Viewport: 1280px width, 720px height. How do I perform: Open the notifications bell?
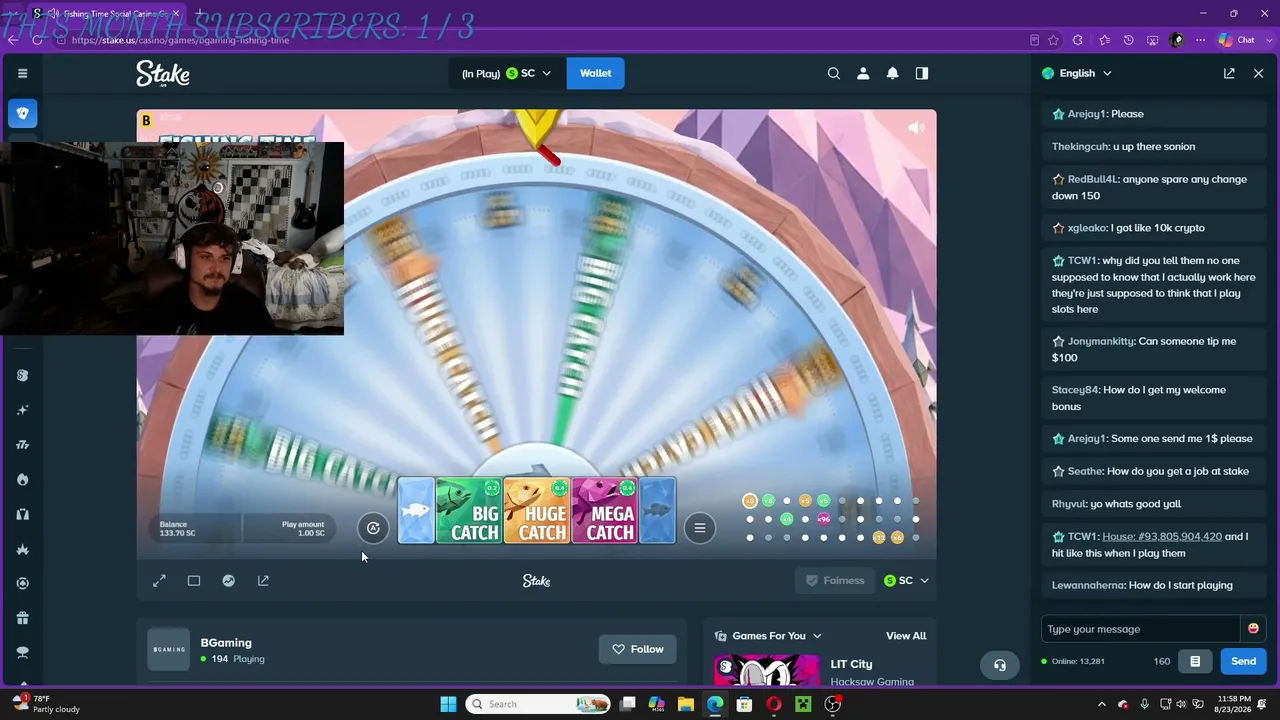pos(892,73)
